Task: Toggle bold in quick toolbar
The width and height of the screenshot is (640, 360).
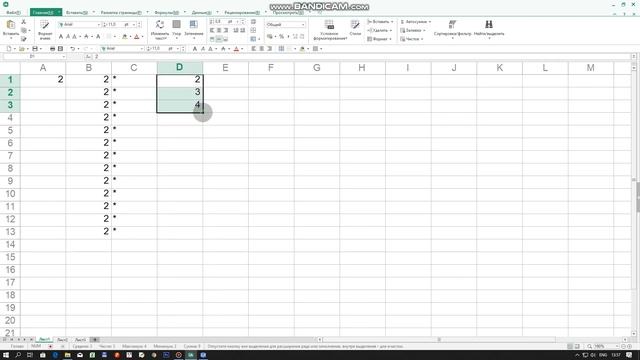Action: click(195, 49)
